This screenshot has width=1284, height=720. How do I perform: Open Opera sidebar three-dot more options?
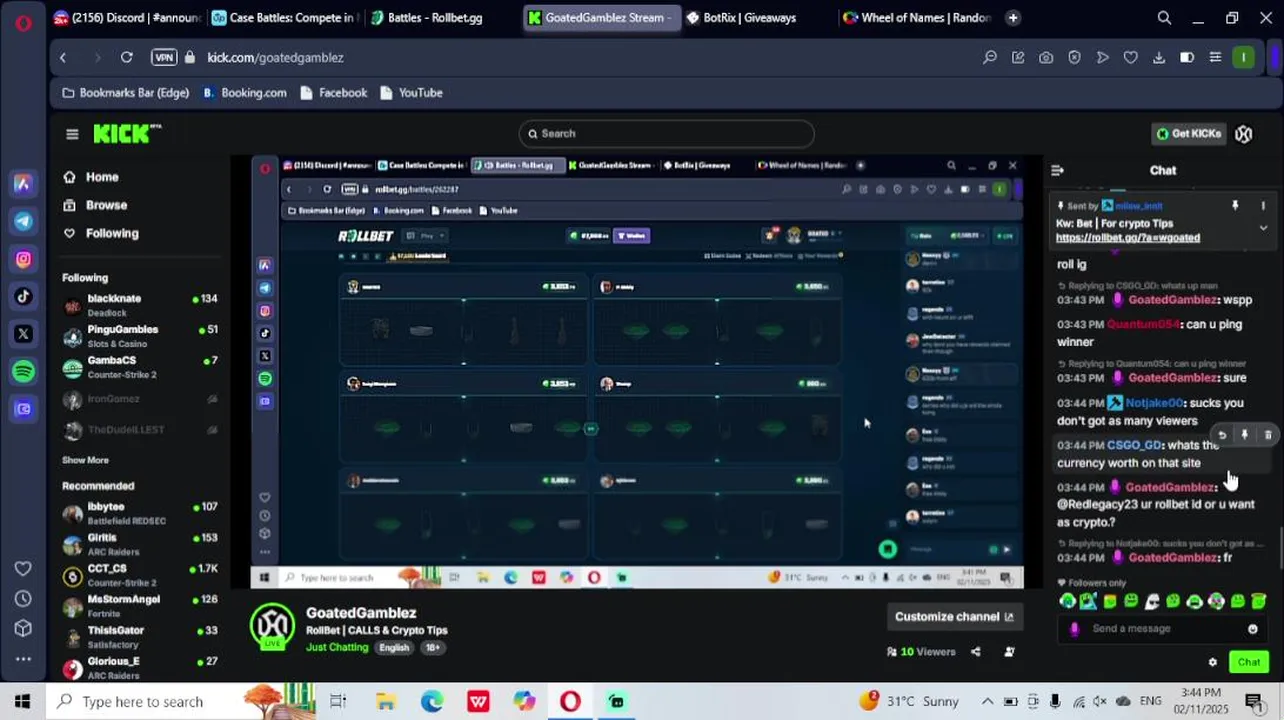[x=23, y=659]
